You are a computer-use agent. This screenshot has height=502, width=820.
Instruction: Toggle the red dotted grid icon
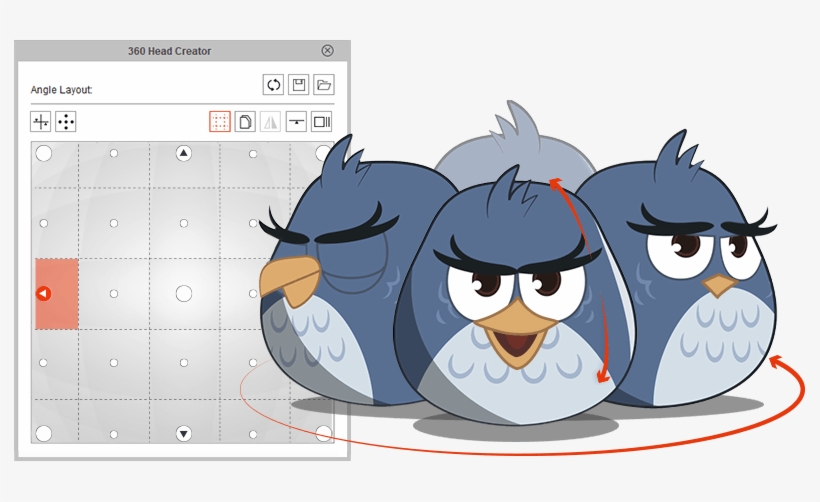tap(220, 122)
